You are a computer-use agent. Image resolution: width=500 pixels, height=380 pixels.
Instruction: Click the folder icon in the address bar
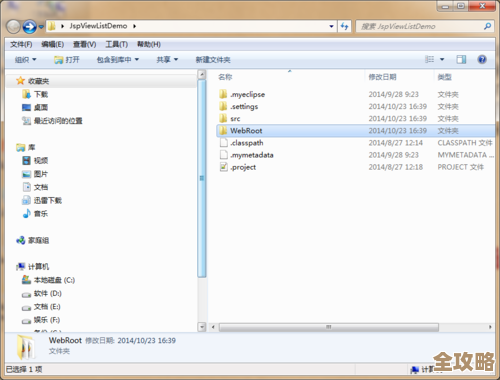tap(51, 26)
